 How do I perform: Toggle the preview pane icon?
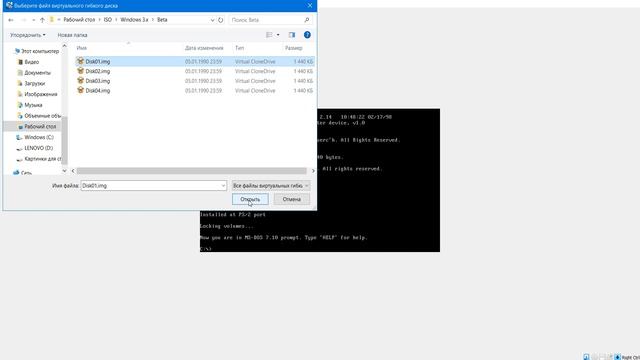[291, 35]
